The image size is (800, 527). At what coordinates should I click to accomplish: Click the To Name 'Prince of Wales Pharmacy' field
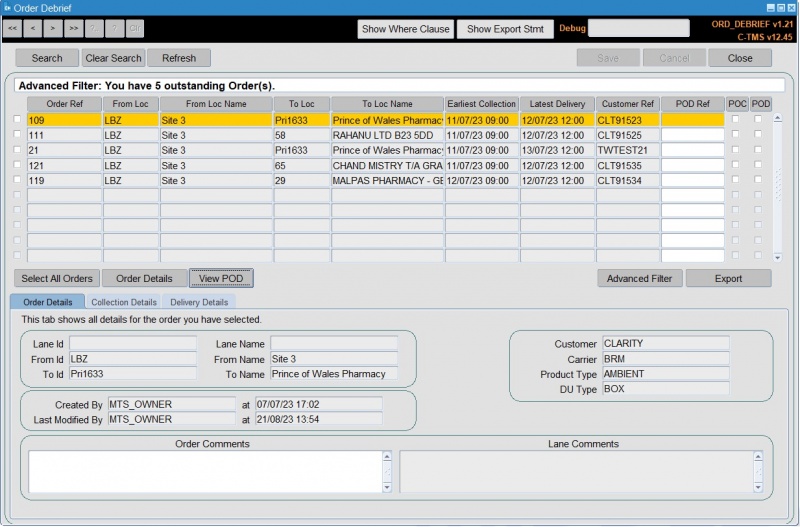[334, 373]
